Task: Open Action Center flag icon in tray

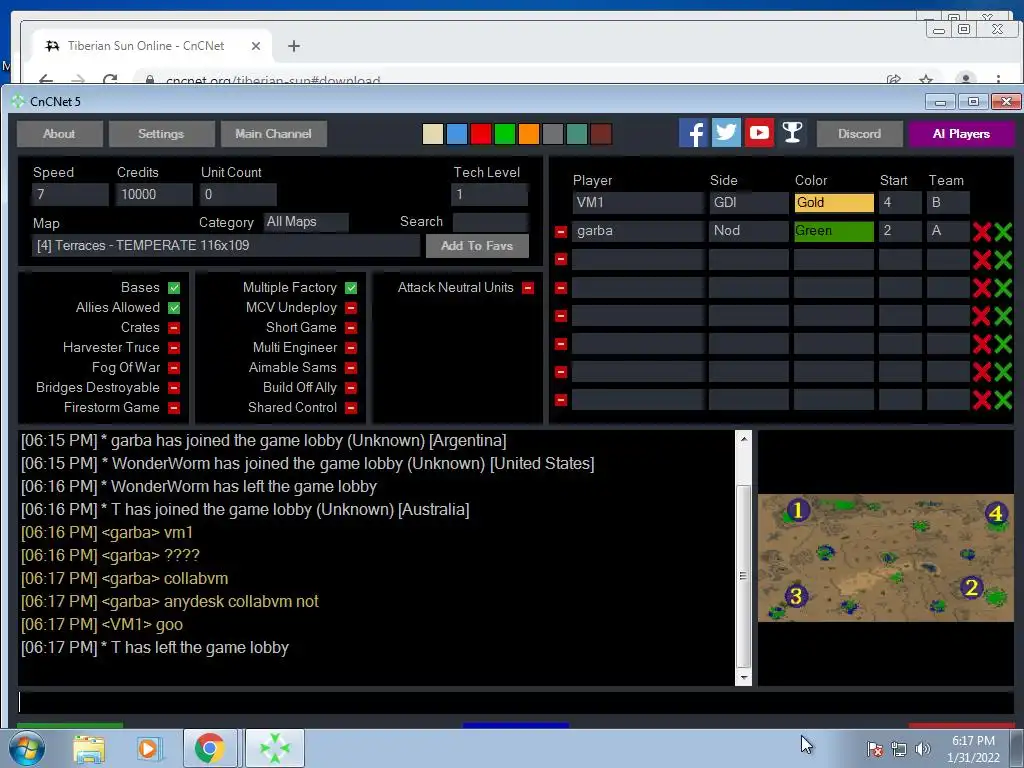Action: (x=874, y=749)
